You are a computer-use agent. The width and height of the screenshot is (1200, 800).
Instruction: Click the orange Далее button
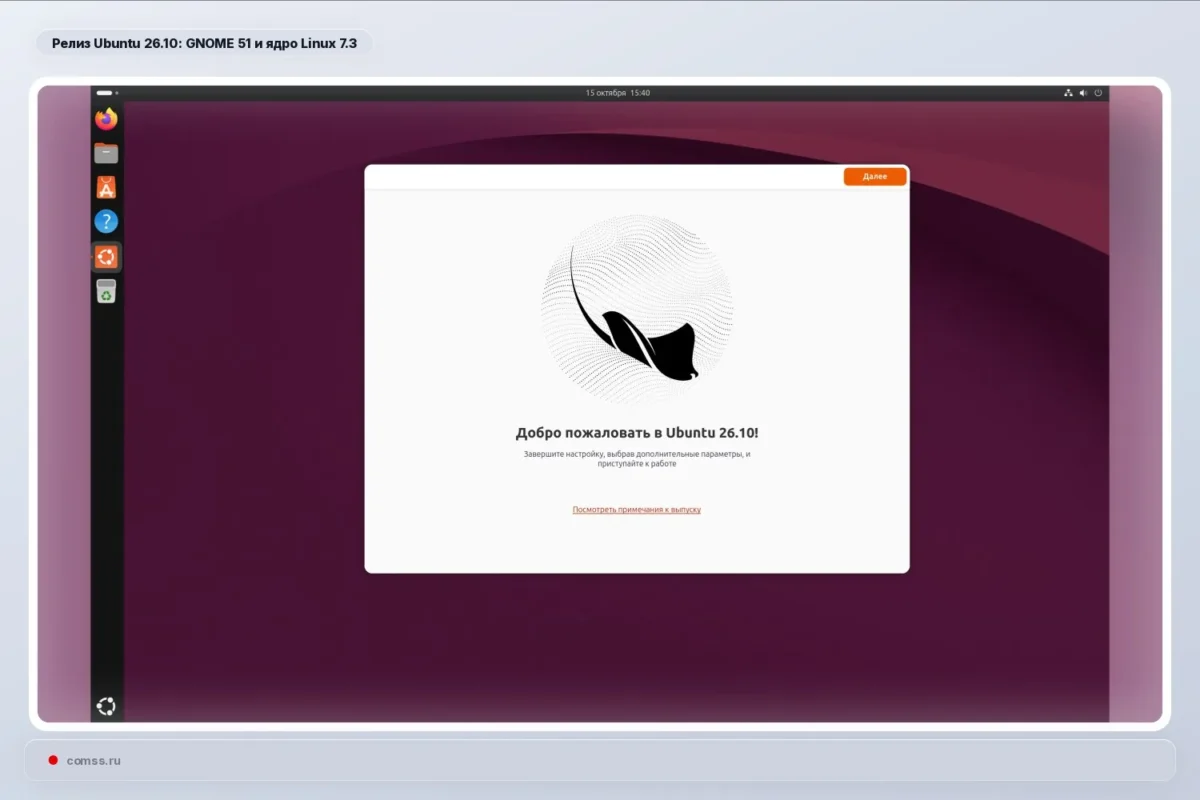click(875, 176)
